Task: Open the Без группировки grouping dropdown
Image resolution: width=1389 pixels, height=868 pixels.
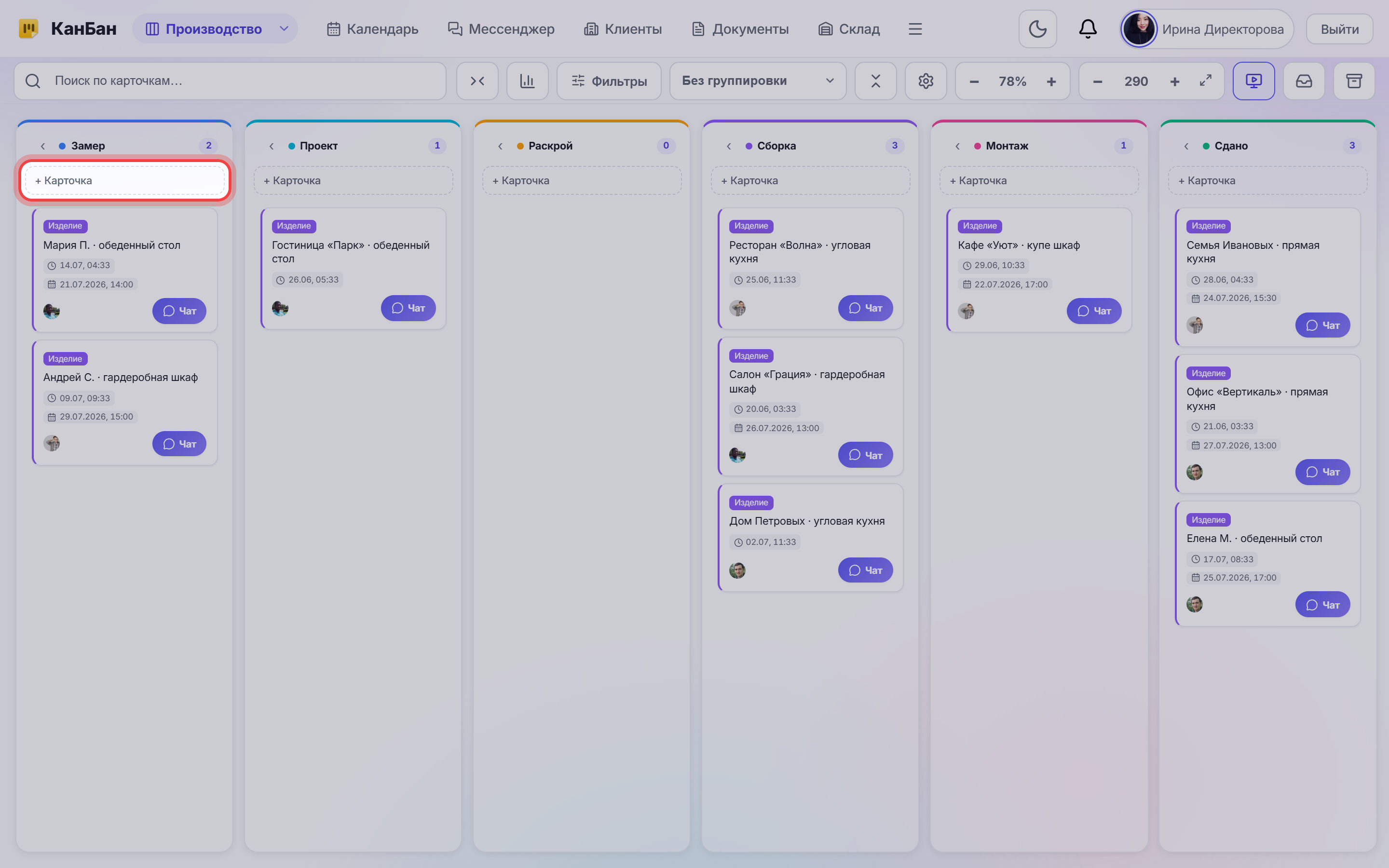Action: click(x=758, y=81)
